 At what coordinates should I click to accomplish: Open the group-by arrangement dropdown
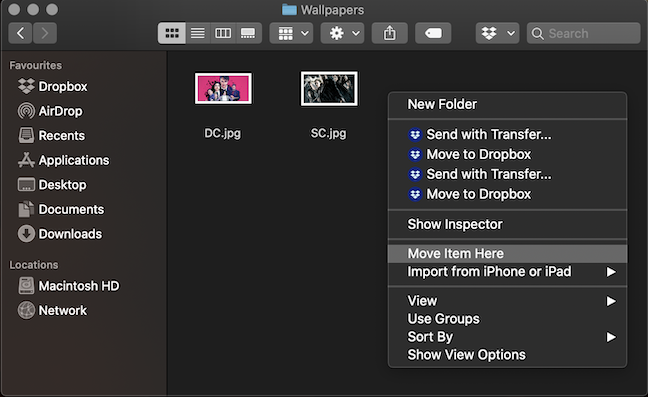291,33
